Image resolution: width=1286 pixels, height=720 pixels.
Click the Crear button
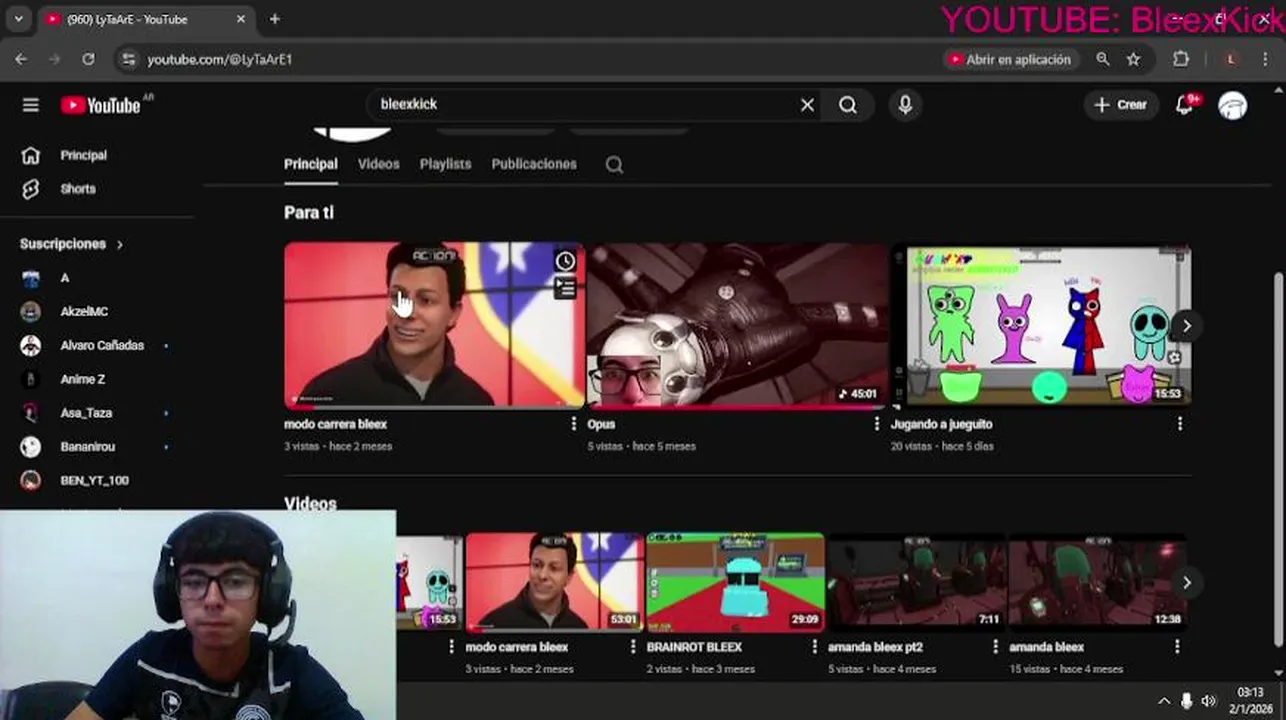click(x=1121, y=105)
